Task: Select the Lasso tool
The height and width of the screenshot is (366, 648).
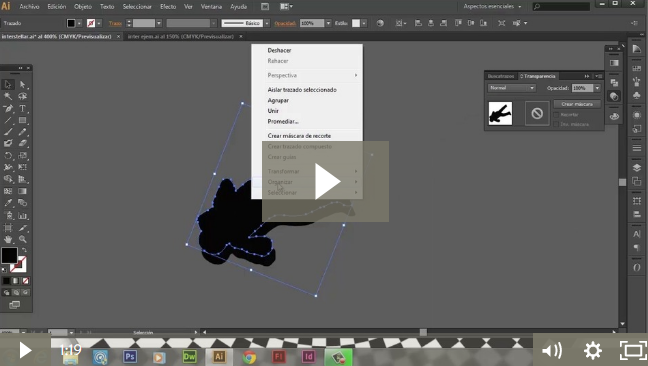Action: tap(23, 97)
